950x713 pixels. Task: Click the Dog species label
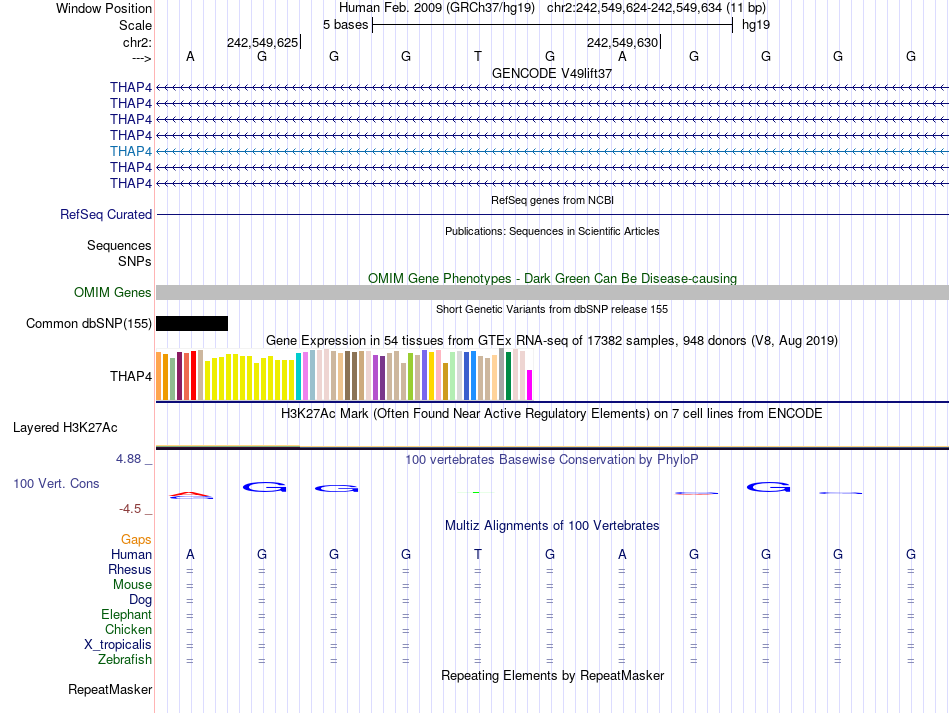pyautogui.click(x=141, y=600)
